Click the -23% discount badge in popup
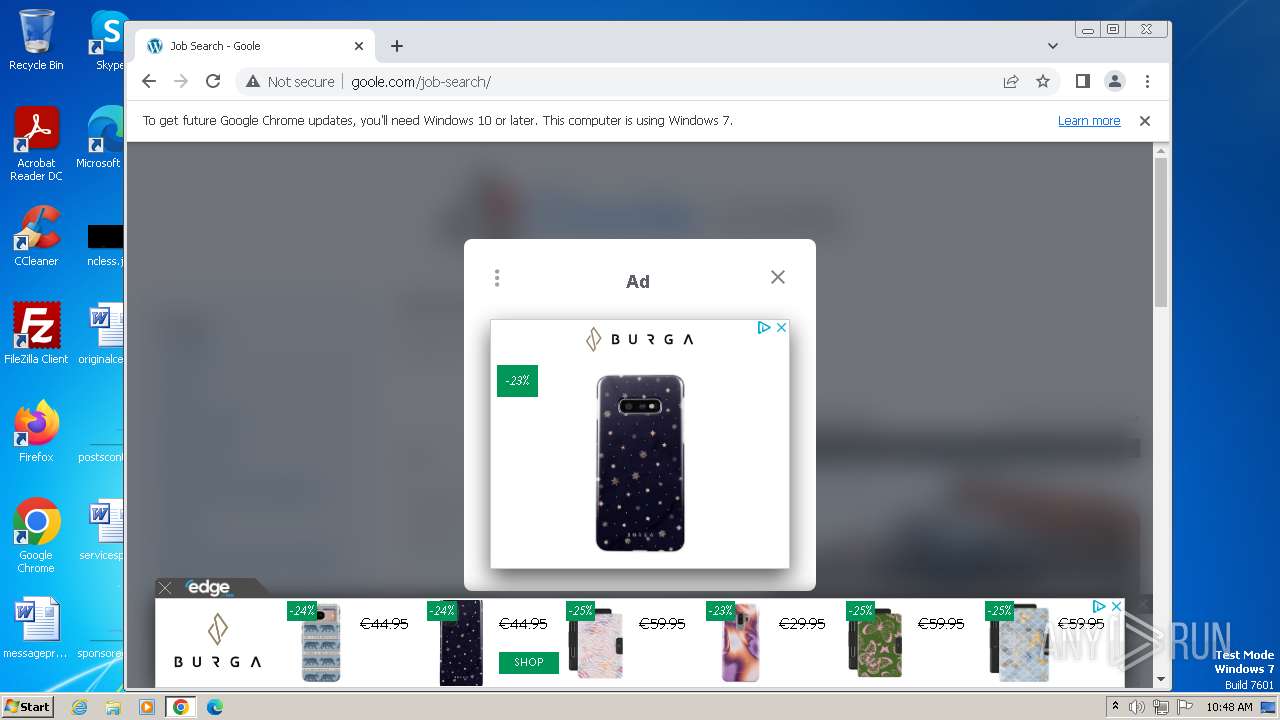Image resolution: width=1280 pixels, height=720 pixels. [x=517, y=381]
